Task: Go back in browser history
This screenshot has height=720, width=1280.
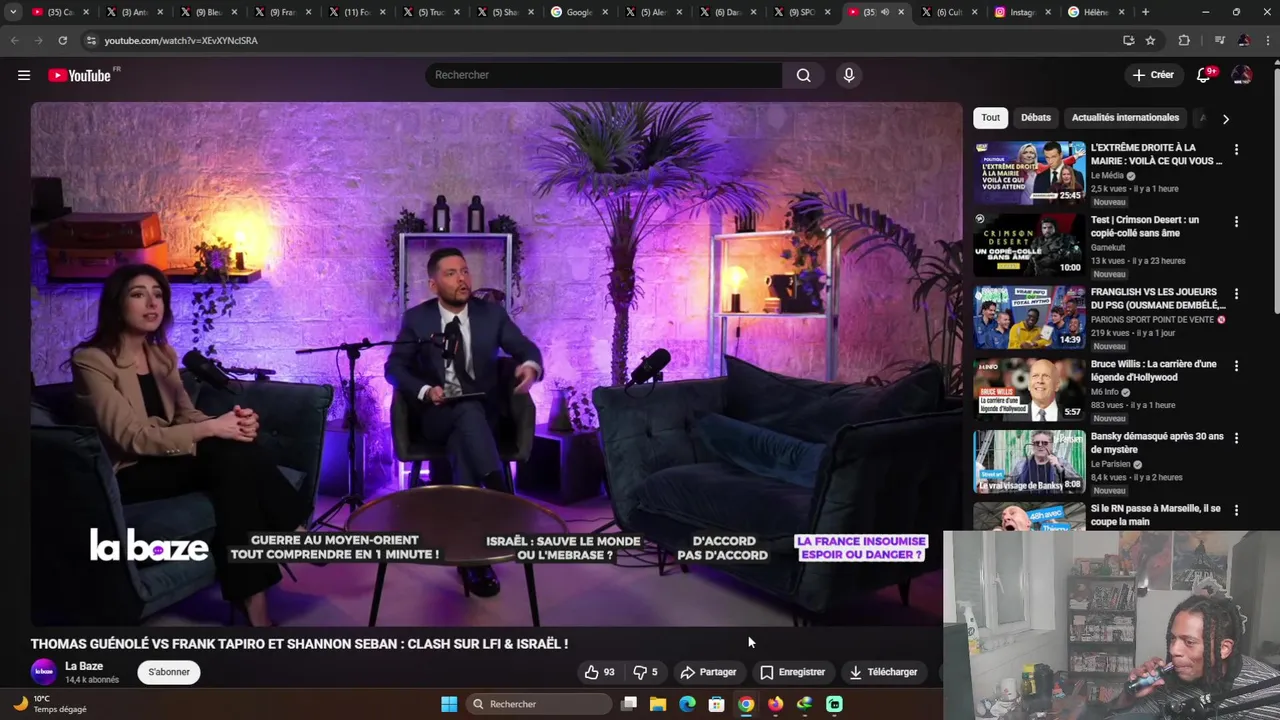Action: coord(14,40)
